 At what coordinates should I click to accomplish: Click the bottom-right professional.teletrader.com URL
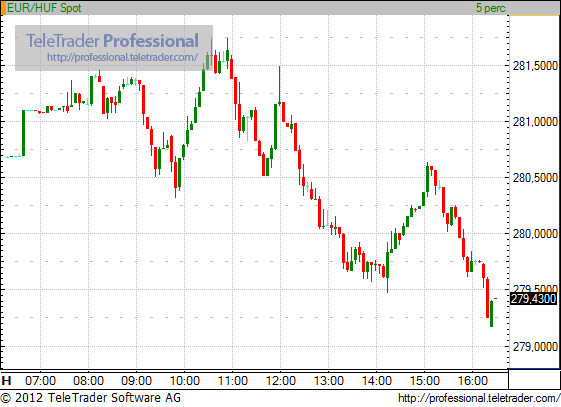coord(479,398)
